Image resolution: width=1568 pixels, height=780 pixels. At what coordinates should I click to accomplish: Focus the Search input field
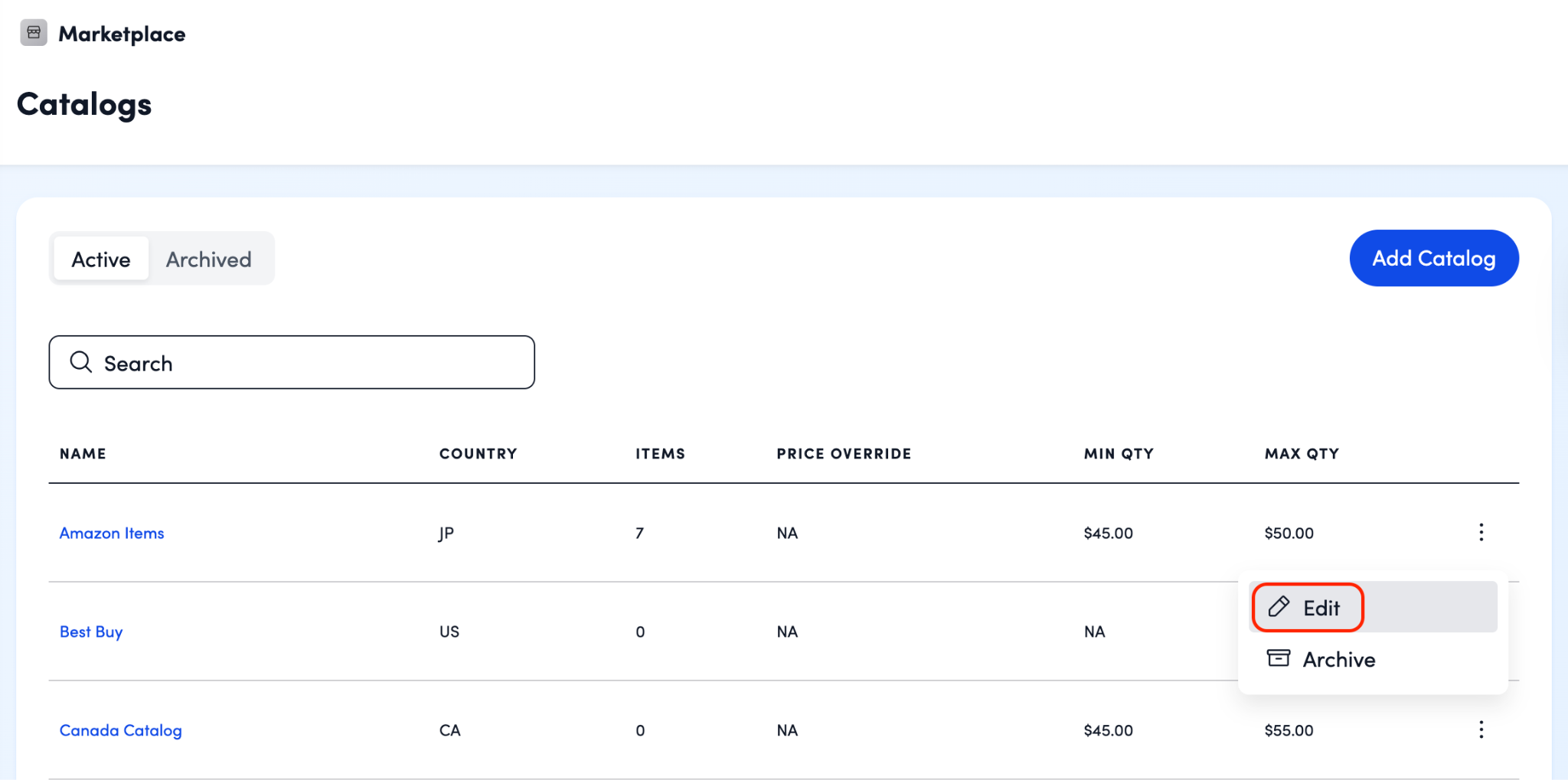[306, 363]
